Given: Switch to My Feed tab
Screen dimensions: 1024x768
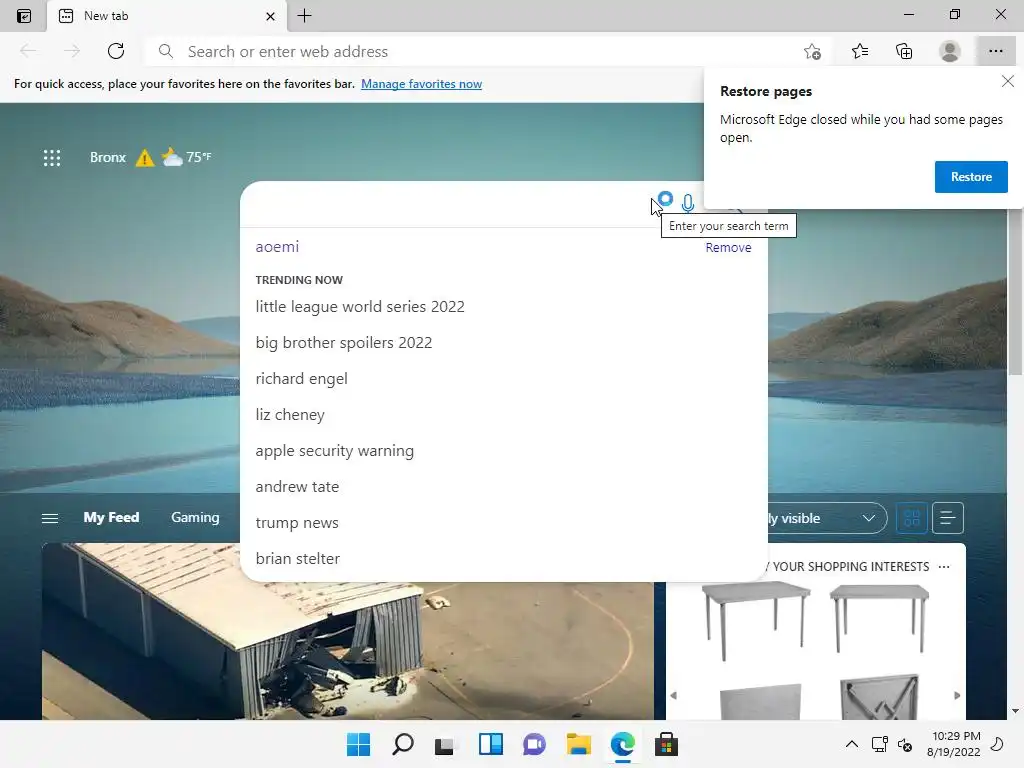Looking at the screenshot, I should tap(111, 517).
